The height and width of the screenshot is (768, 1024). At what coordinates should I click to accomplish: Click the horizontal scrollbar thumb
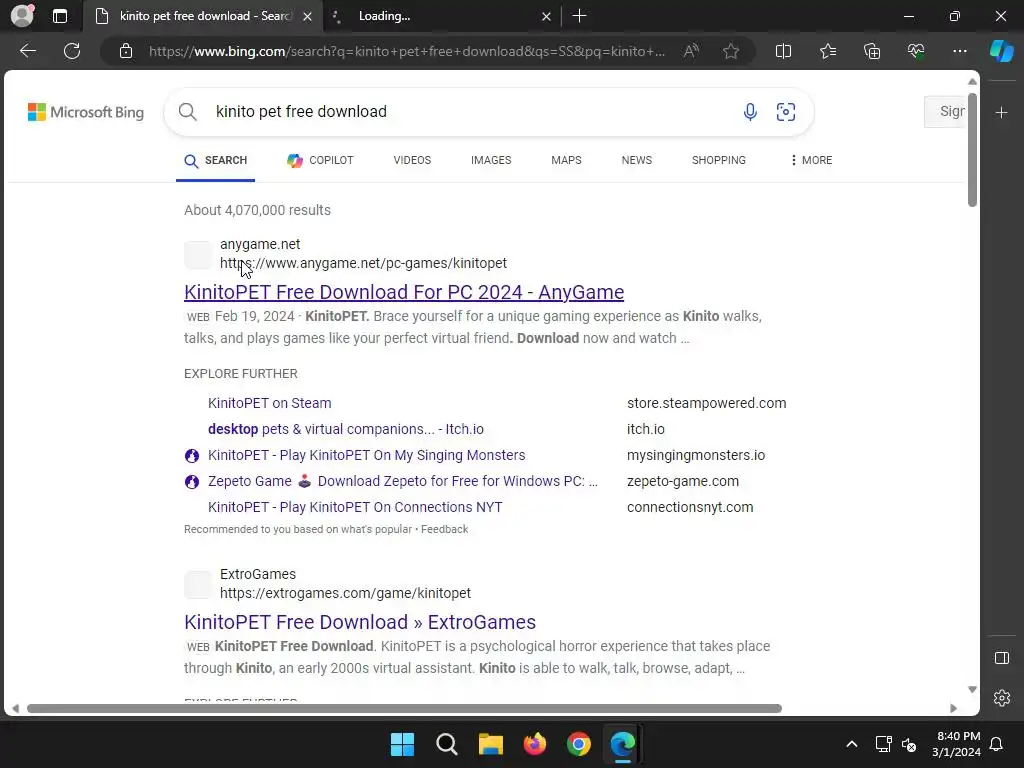(404, 709)
